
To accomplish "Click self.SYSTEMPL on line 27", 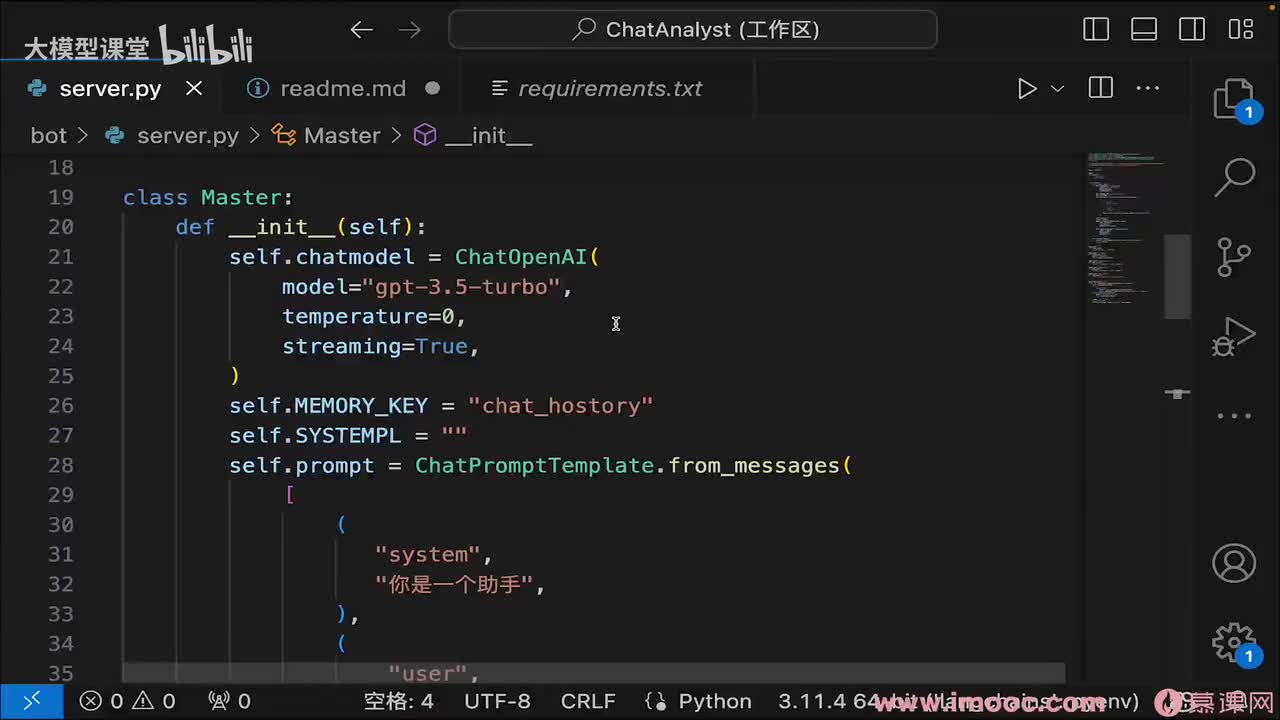I will [315, 436].
